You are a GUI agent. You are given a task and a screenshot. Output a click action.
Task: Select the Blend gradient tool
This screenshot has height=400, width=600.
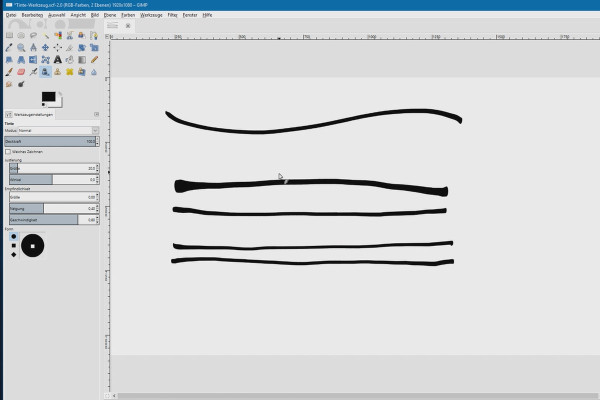coord(82,60)
